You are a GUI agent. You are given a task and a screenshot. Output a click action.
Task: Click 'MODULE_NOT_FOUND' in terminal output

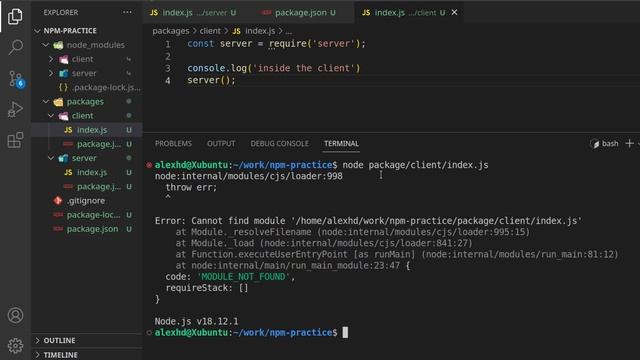point(243,277)
